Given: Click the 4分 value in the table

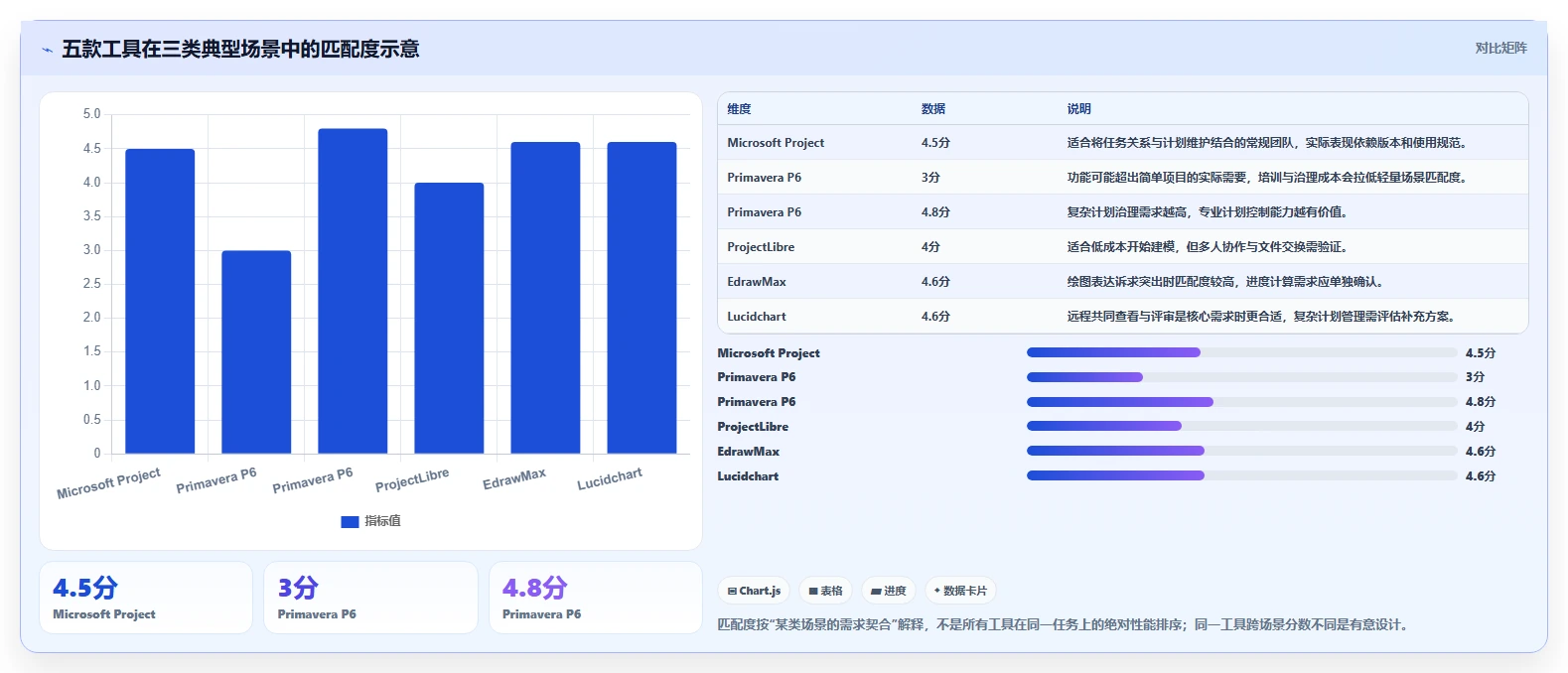Looking at the screenshot, I should [x=930, y=247].
